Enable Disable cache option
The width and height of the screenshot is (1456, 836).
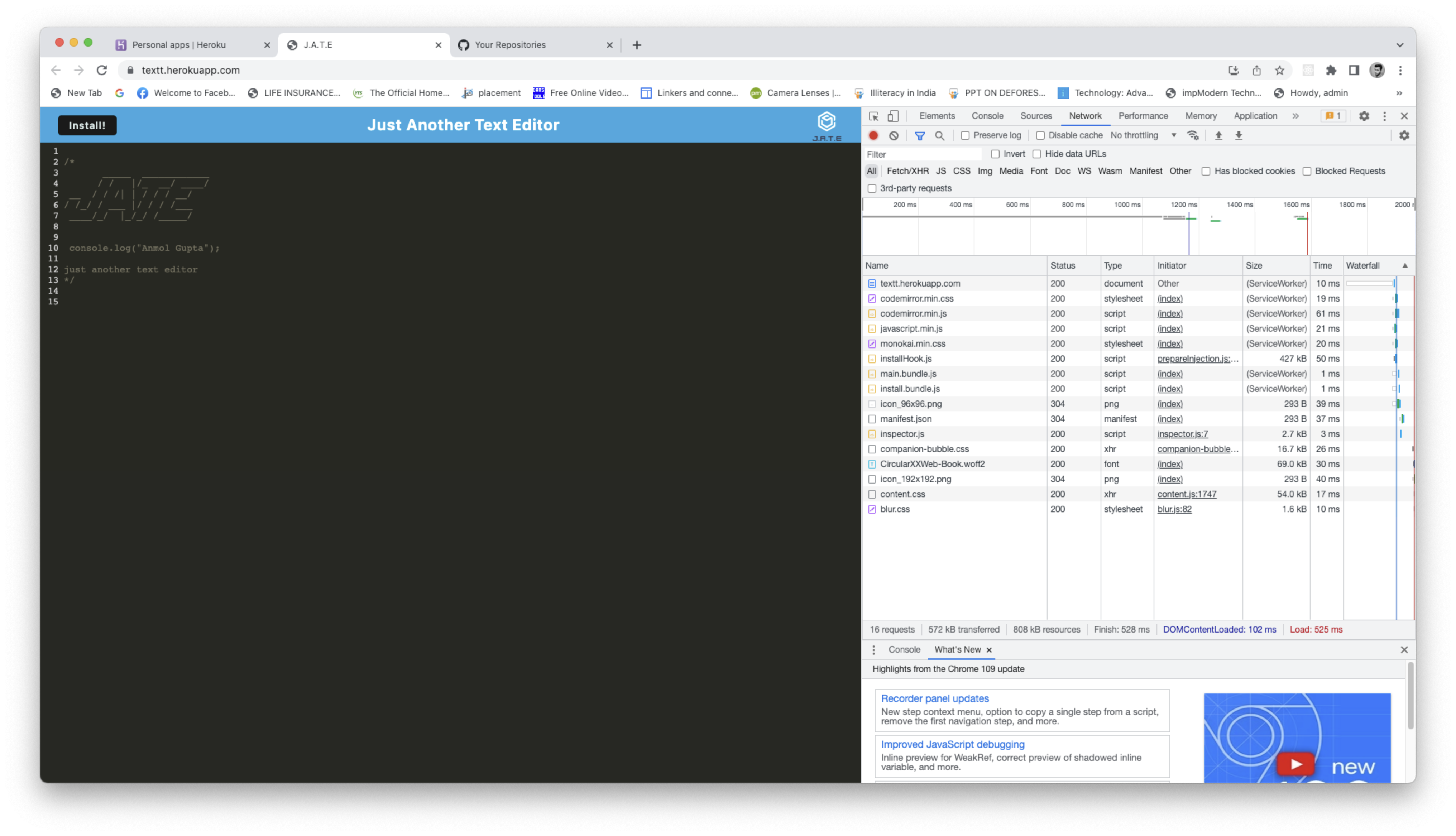coord(1041,135)
